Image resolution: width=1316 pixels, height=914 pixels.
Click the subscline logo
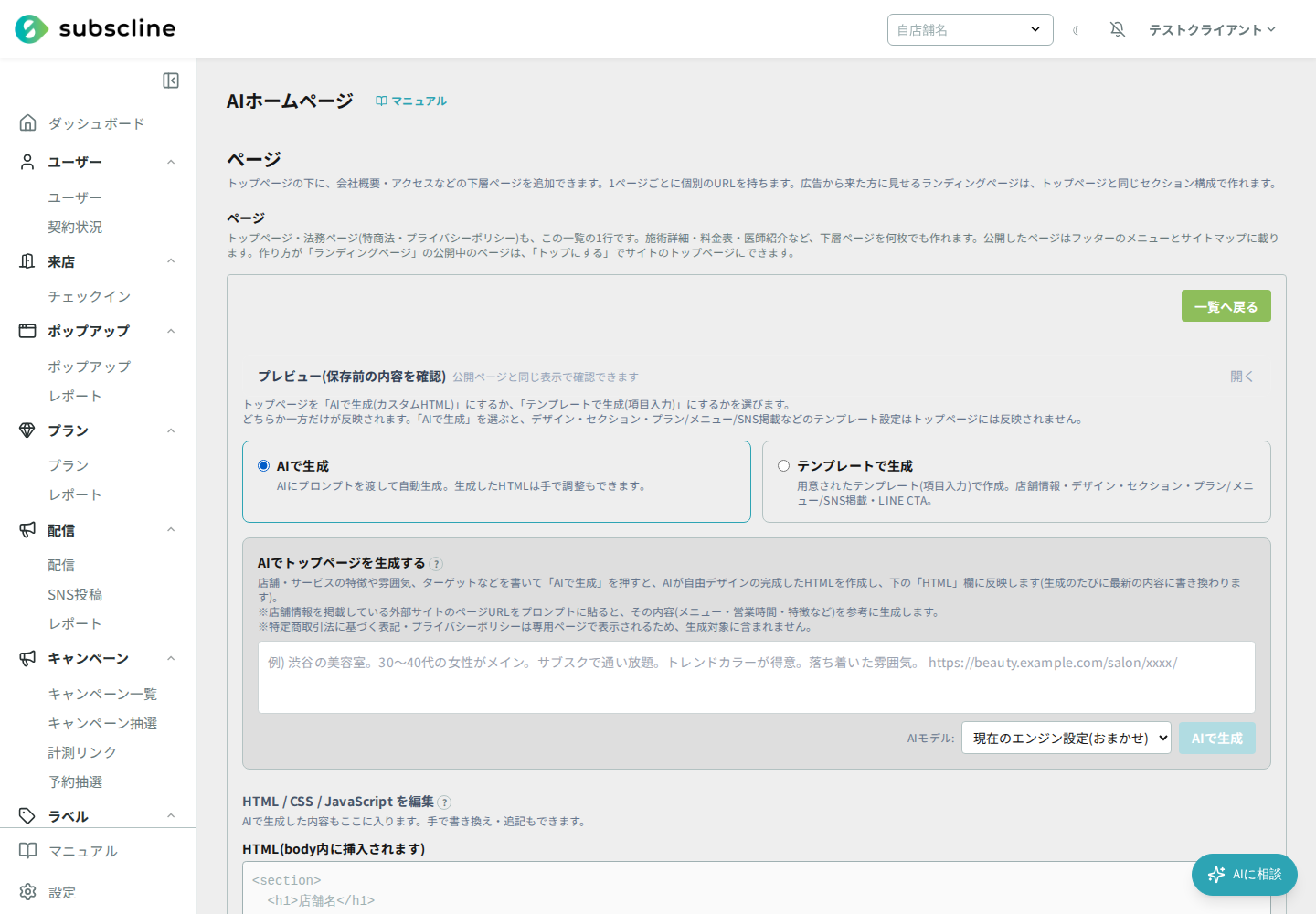(x=95, y=29)
